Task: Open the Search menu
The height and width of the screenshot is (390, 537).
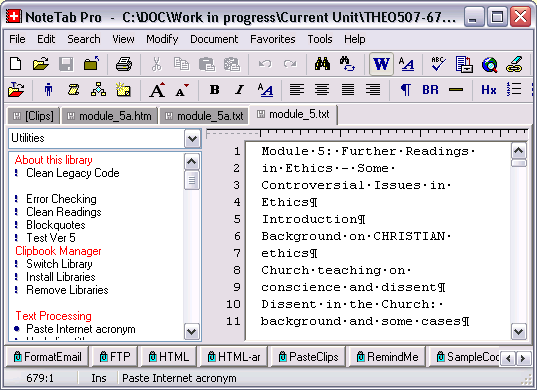Action: (84, 39)
